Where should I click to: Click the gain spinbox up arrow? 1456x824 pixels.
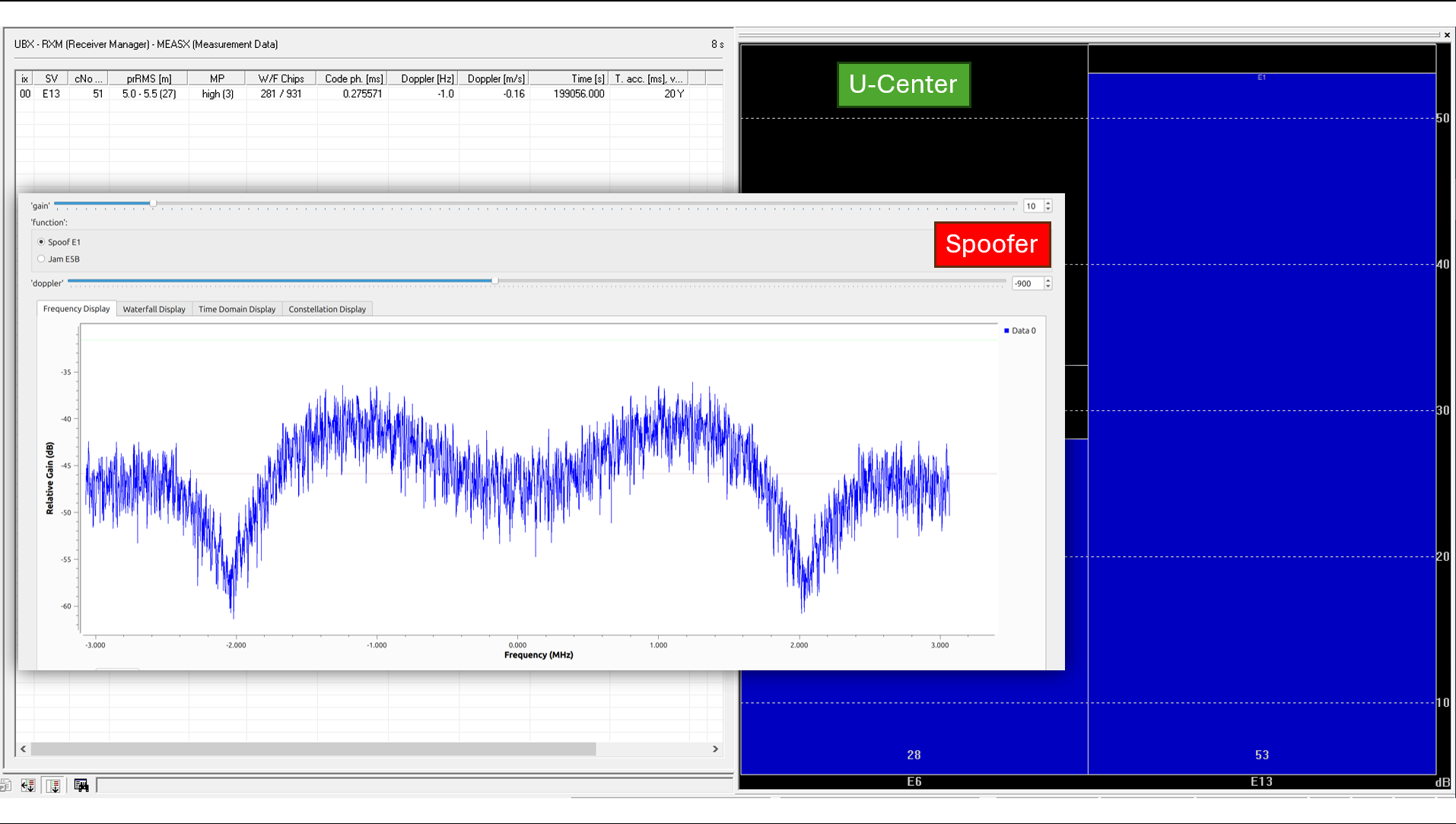coord(1048,202)
